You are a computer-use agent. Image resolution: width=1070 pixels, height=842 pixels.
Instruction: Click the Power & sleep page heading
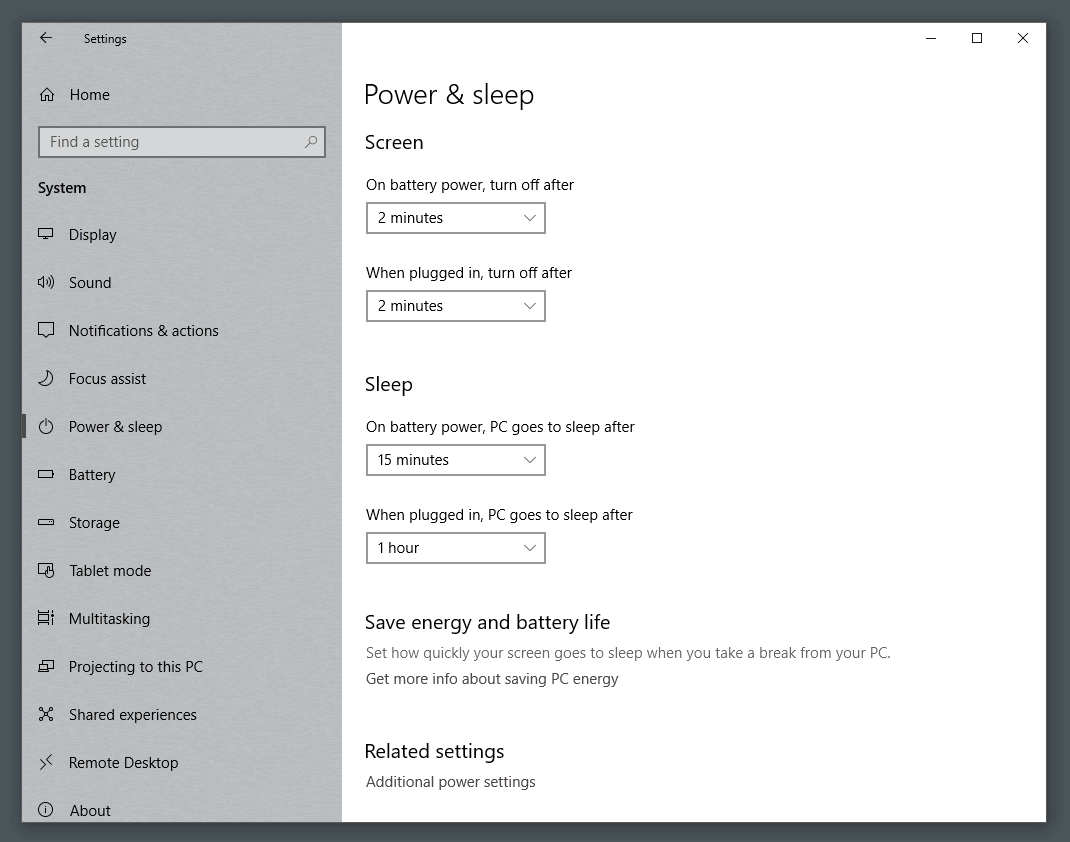[449, 95]
